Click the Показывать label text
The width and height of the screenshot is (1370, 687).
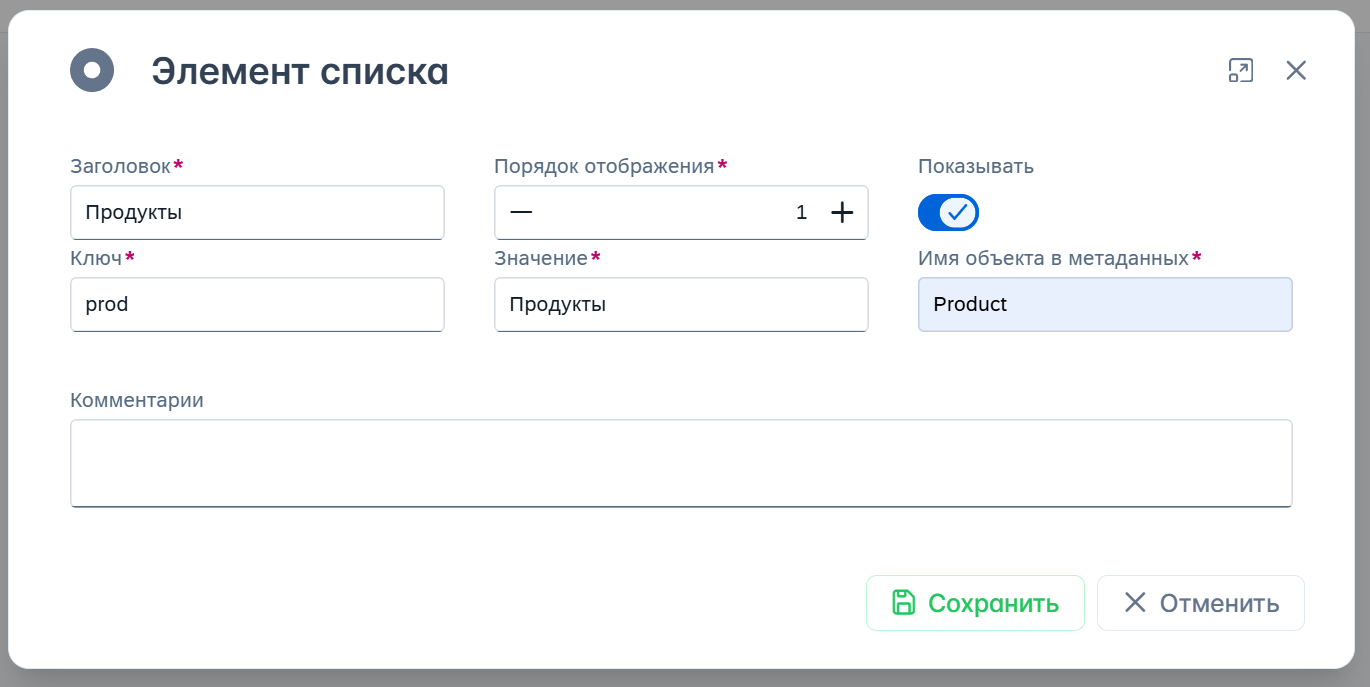[975, 166]
